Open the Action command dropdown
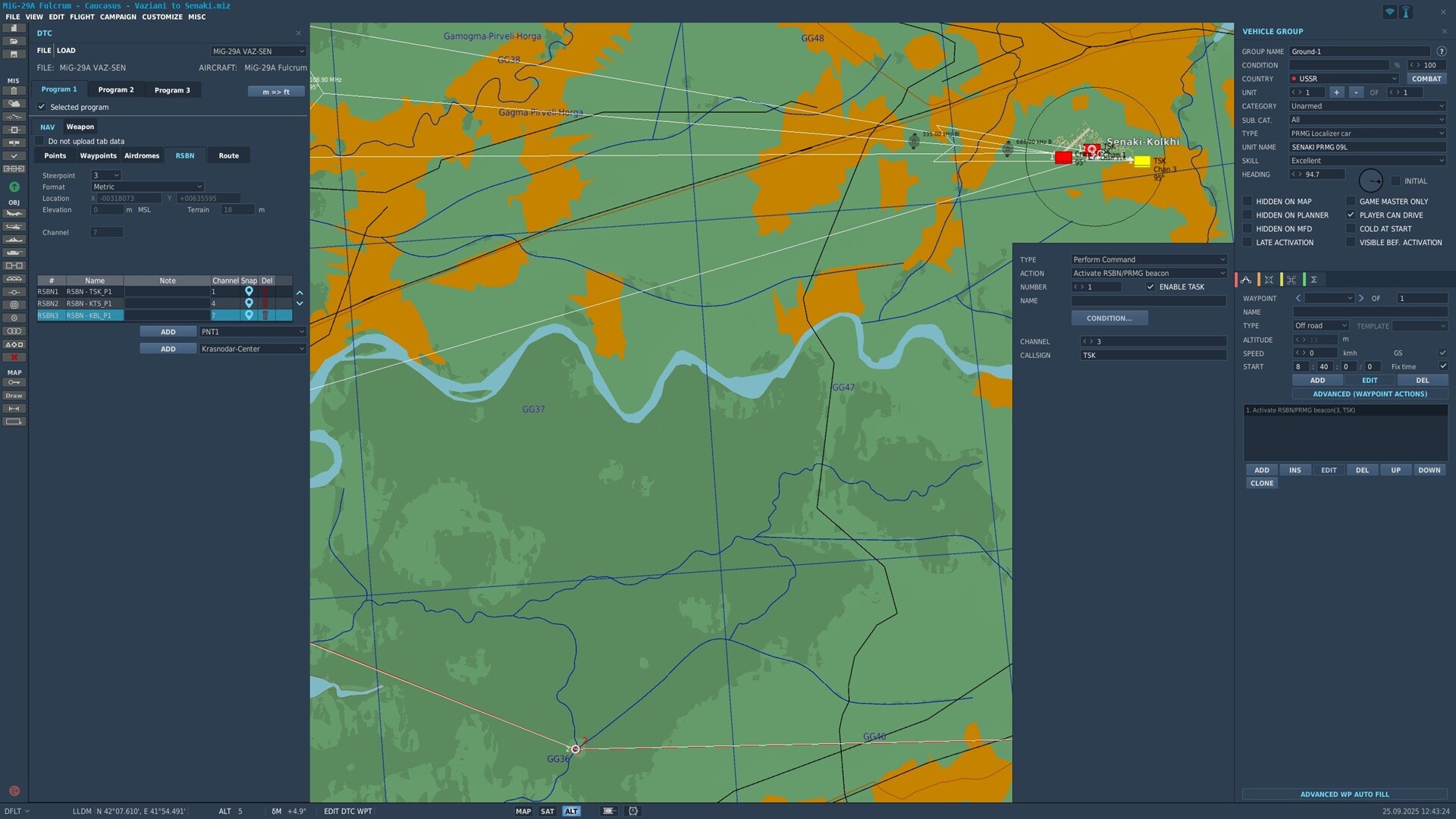 pyautogui.click(x=1148, y=273)
